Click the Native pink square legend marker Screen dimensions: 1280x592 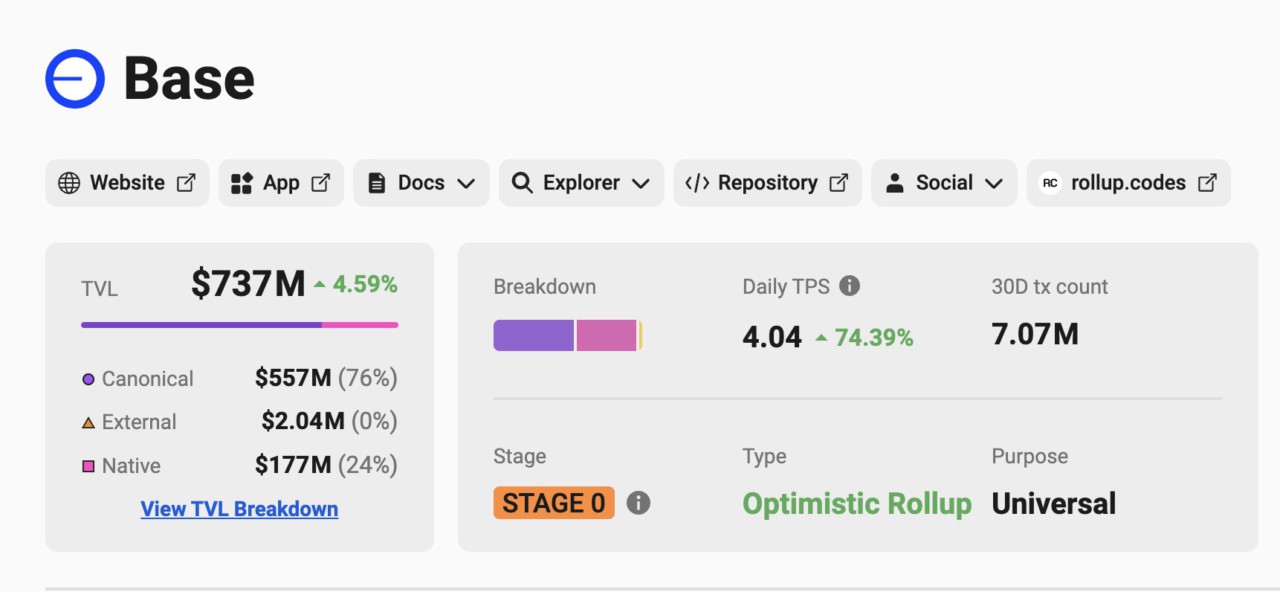(88, 466)
